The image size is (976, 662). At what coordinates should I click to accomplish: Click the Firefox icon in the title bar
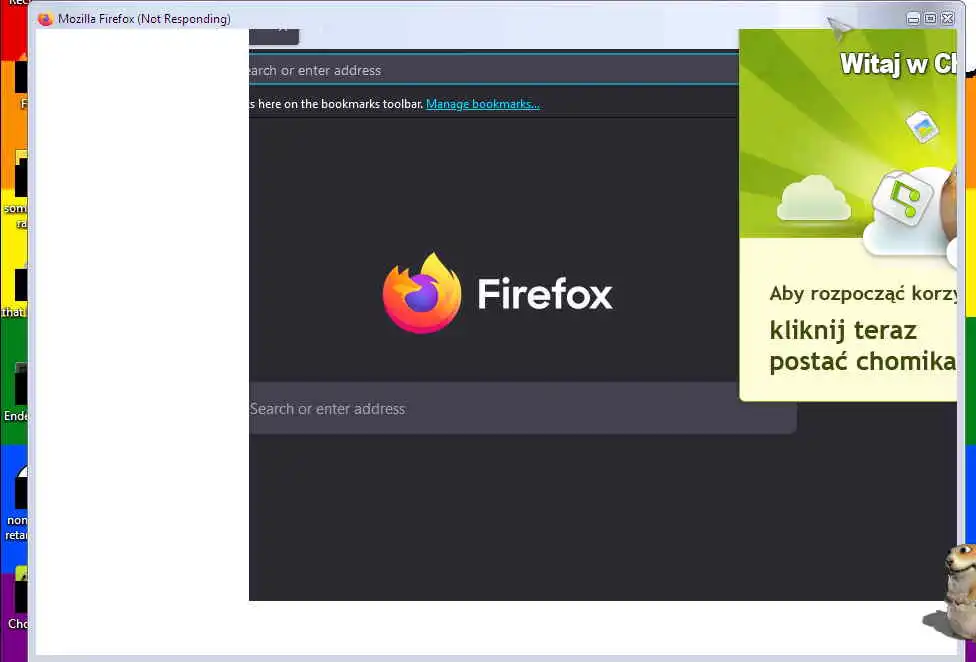click(45, 19)
